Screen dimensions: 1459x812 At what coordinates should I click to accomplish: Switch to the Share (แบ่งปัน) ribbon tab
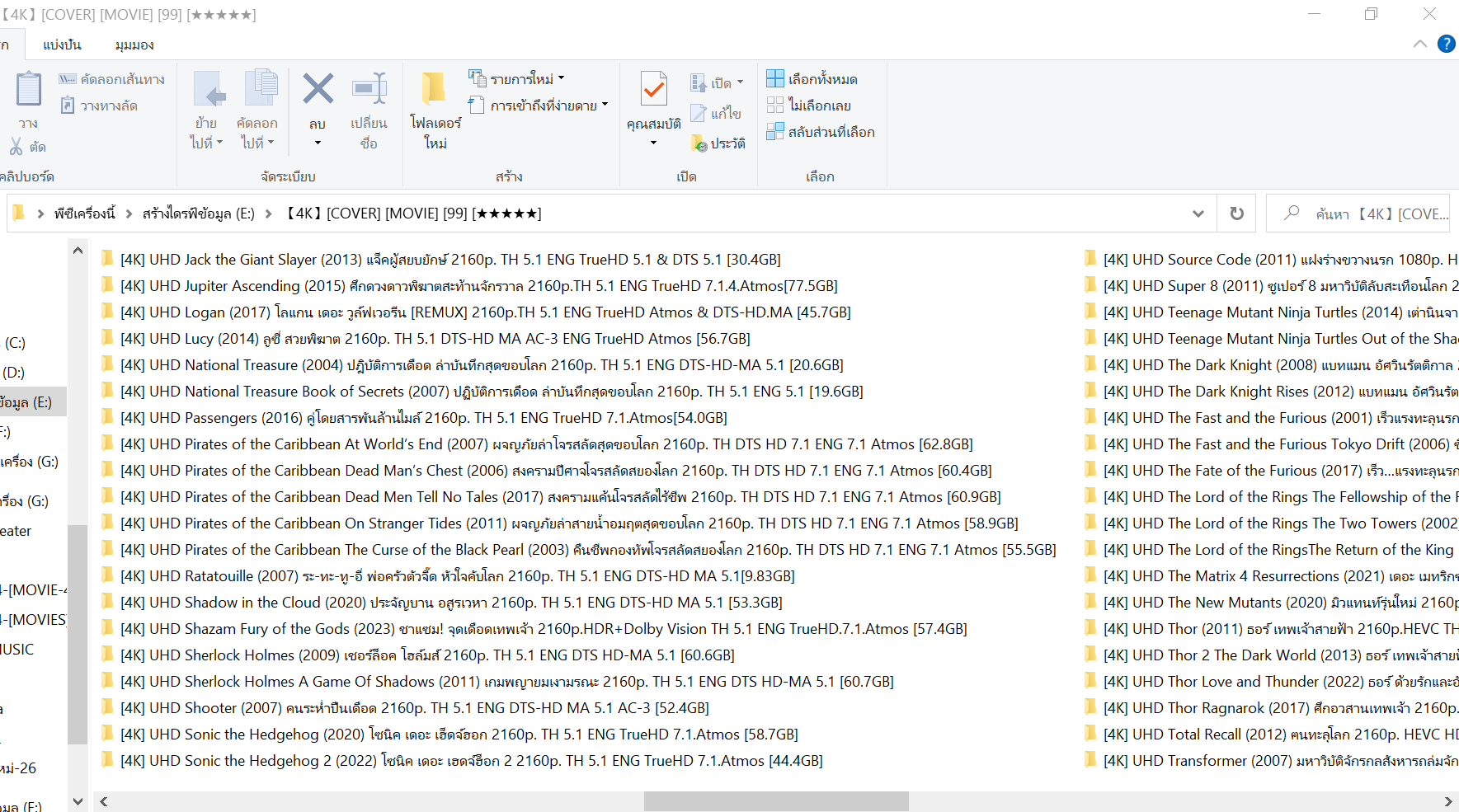click(x=63, y=45)
